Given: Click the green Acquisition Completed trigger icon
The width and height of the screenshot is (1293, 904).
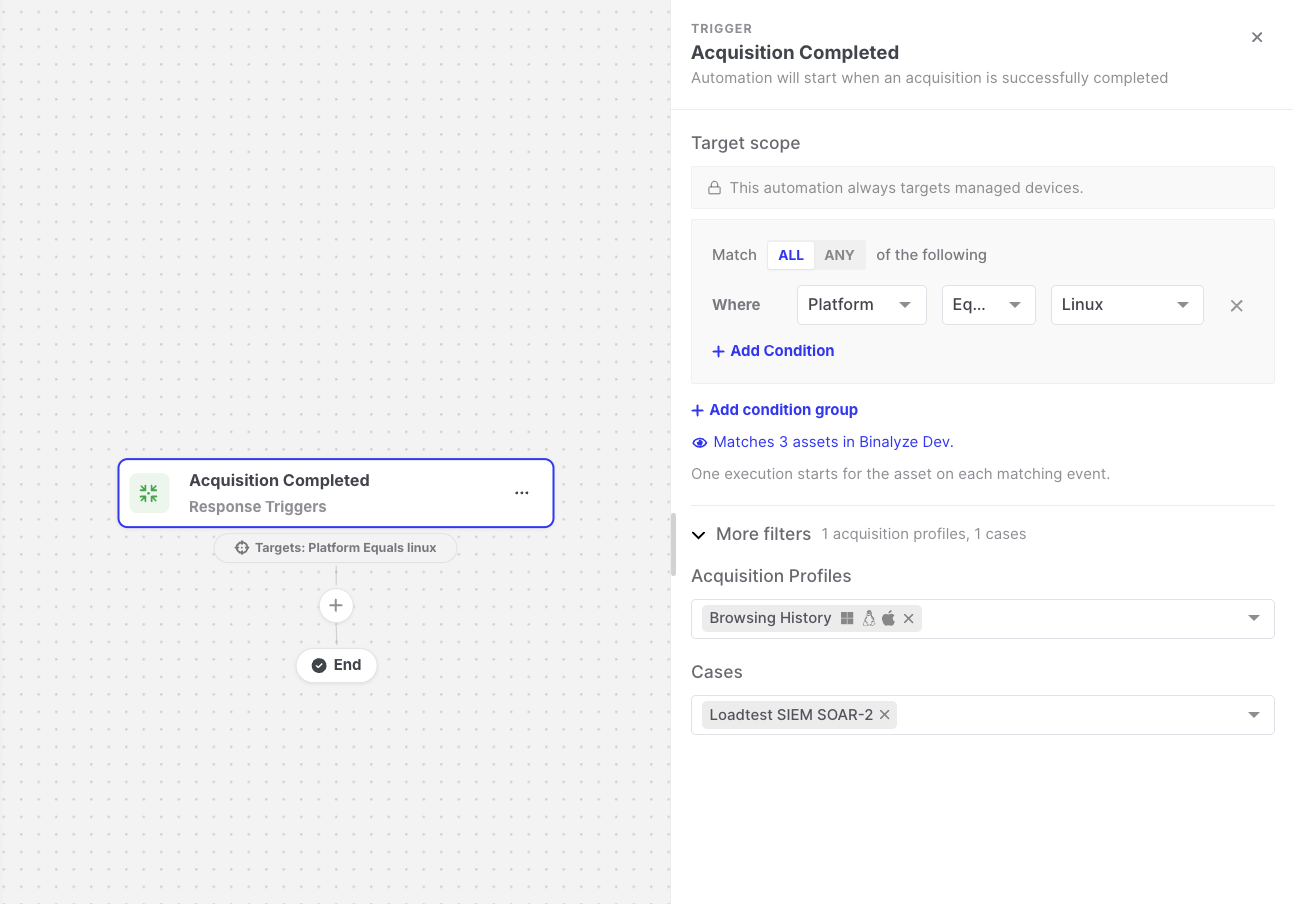Looking at the screenshot, I should coord(149,493).
